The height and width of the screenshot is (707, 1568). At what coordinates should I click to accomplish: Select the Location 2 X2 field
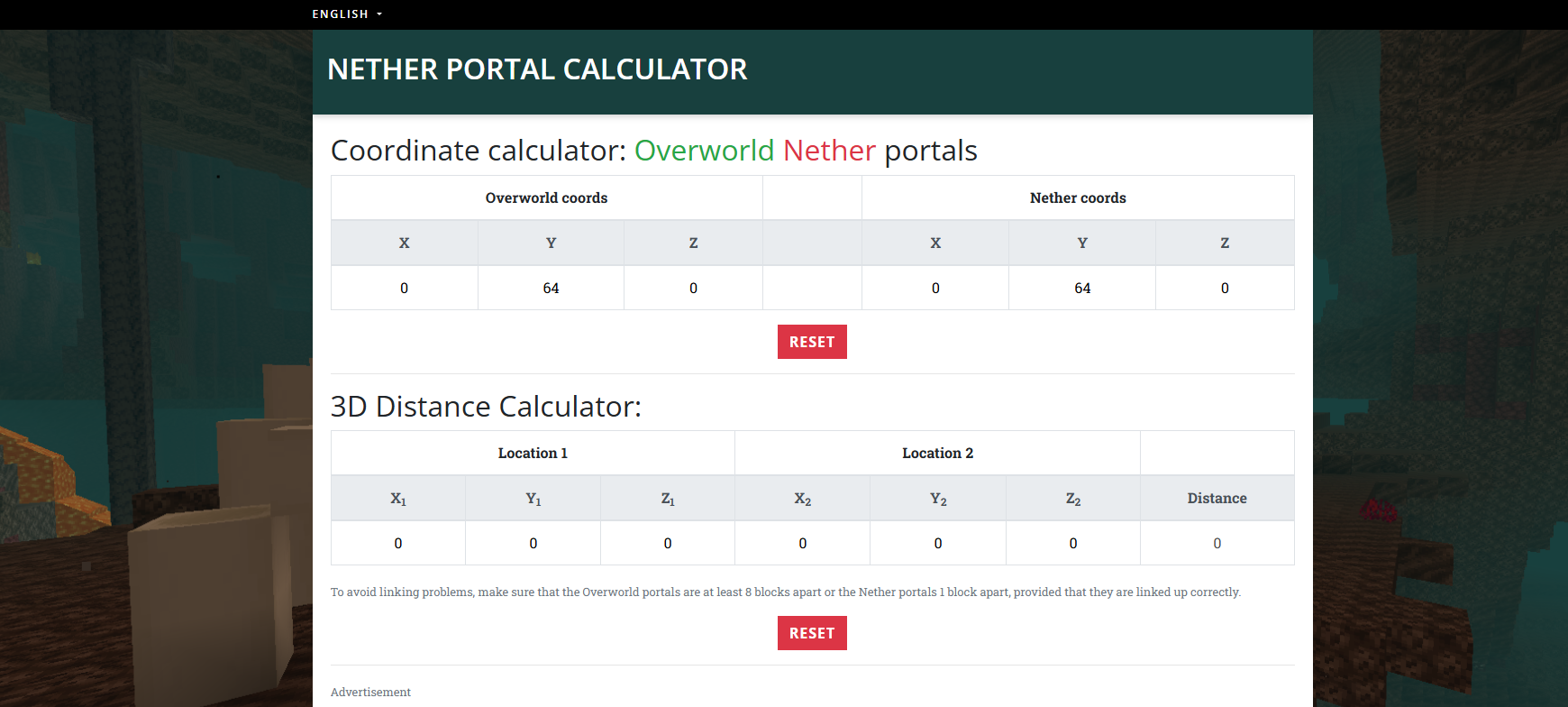tap(802, 543)
